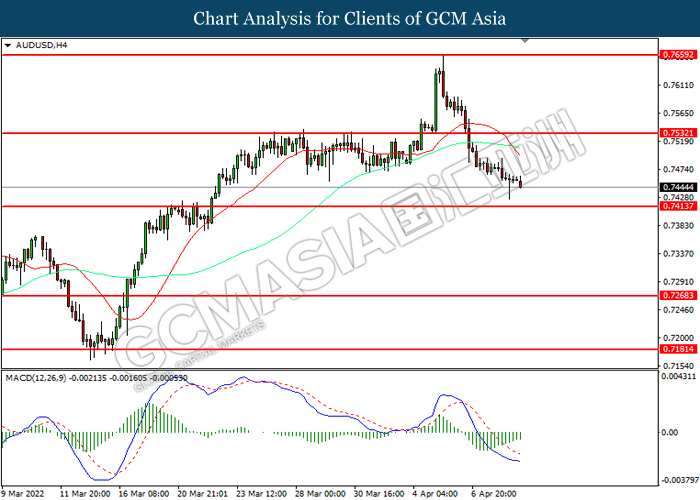Viewport: 700px width, 500px height.
Task: Click the 11 Mar 20:00 time label
Action: point(85,493)
